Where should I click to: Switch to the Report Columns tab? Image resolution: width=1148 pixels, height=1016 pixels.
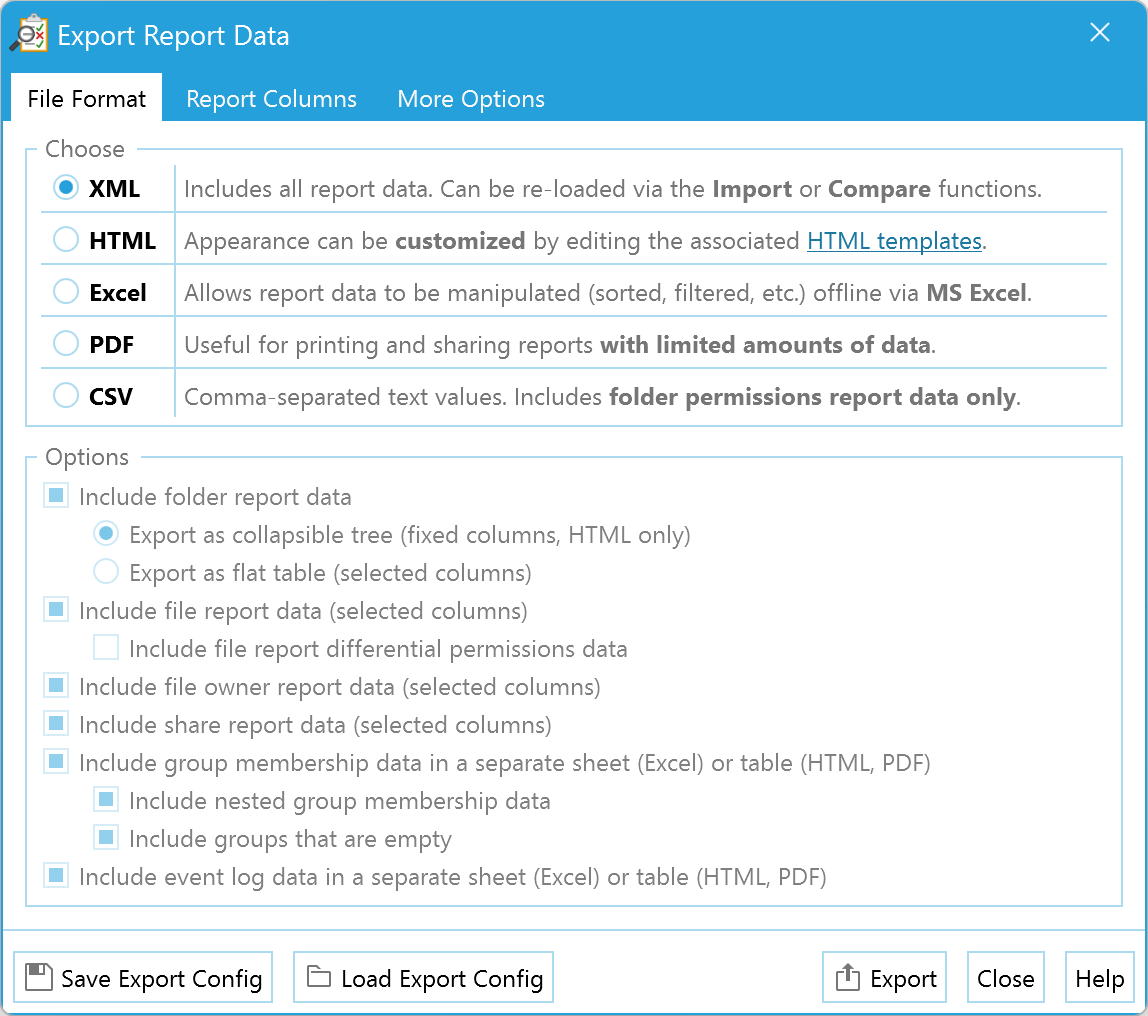pyautogui.click(x=271, y=98)
